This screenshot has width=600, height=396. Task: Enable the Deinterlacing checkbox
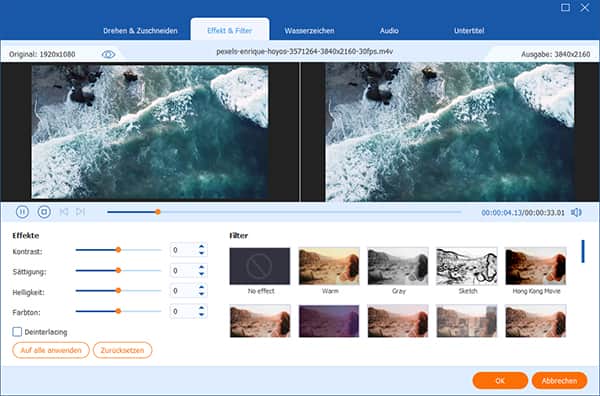(17, 332)
